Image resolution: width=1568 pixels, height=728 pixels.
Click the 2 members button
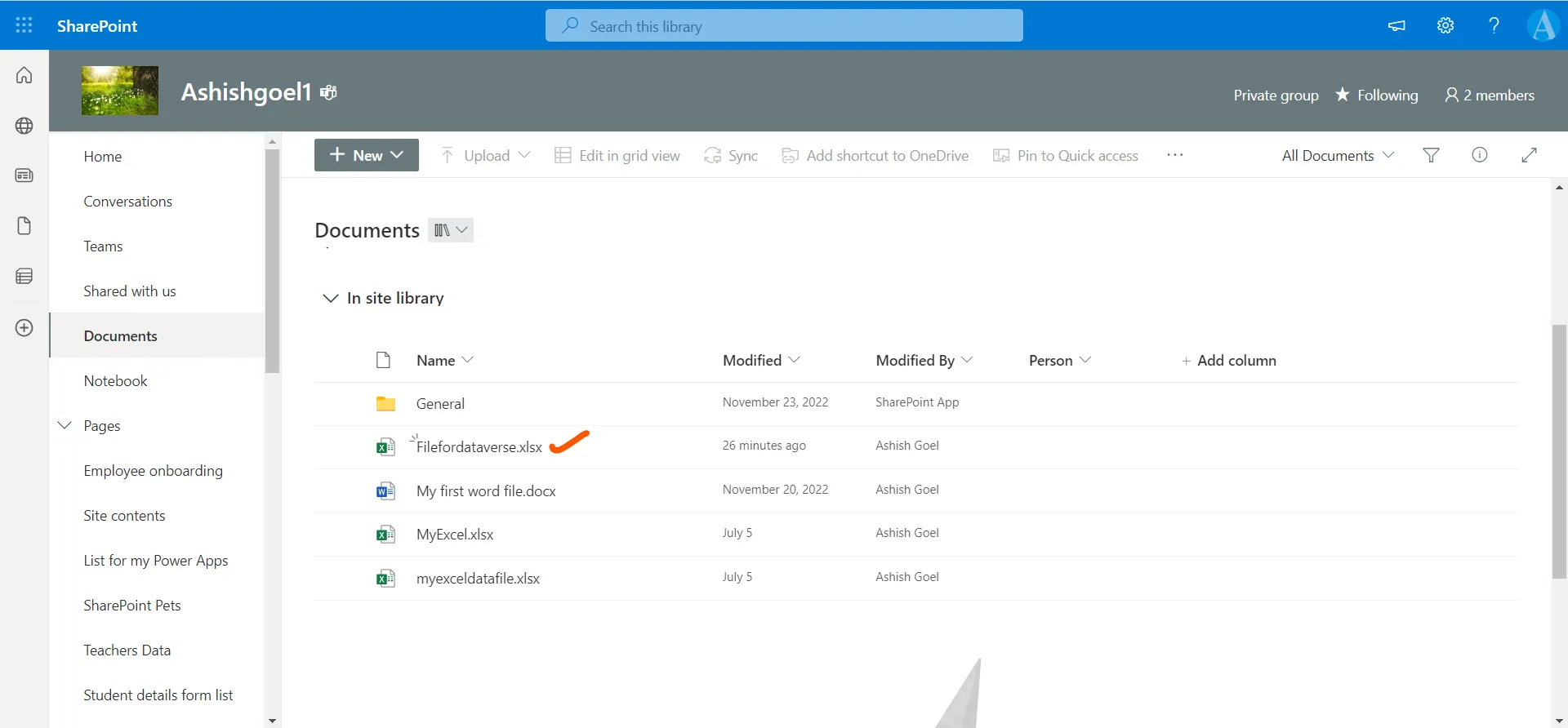1490,95
